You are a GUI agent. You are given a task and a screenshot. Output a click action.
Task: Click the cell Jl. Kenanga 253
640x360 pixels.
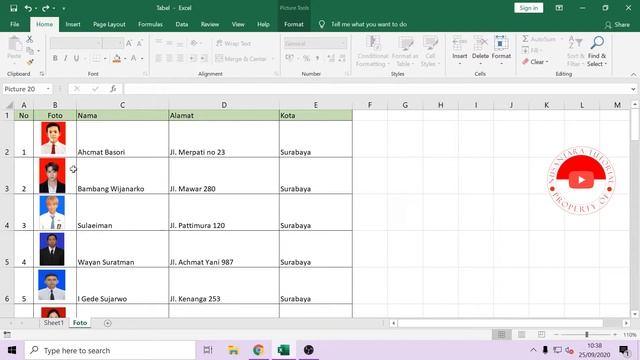[224, 286]
